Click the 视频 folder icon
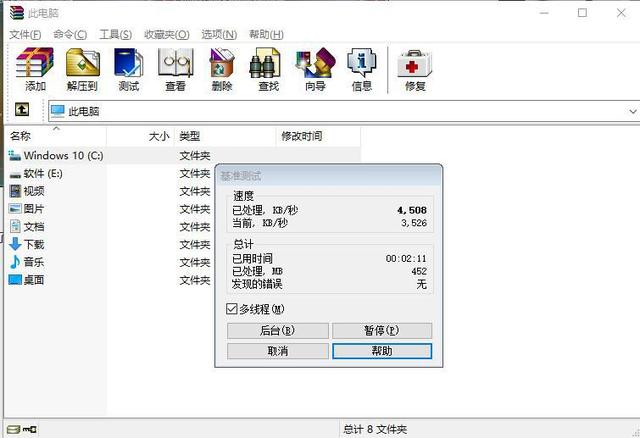Viewport: 640px width, 438px height. (15, 191)
